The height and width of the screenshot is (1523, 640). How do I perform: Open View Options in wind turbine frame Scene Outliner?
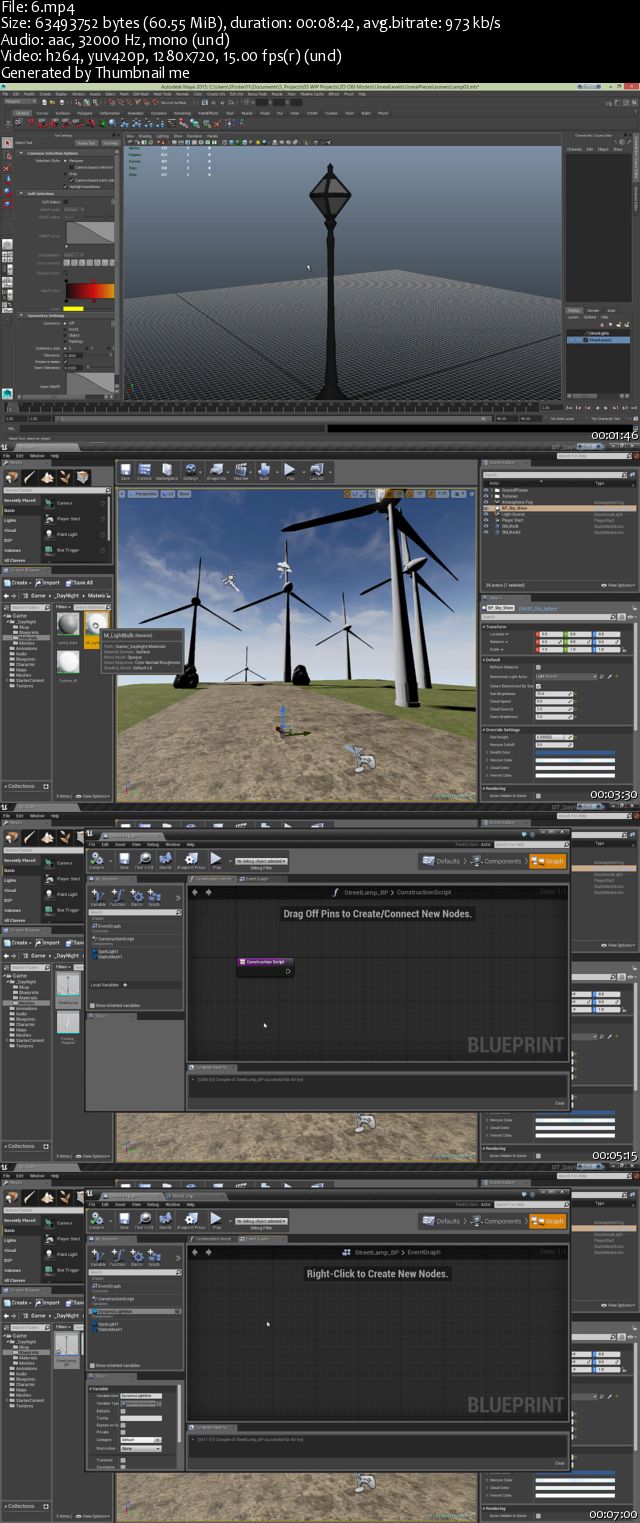[618, 585]
